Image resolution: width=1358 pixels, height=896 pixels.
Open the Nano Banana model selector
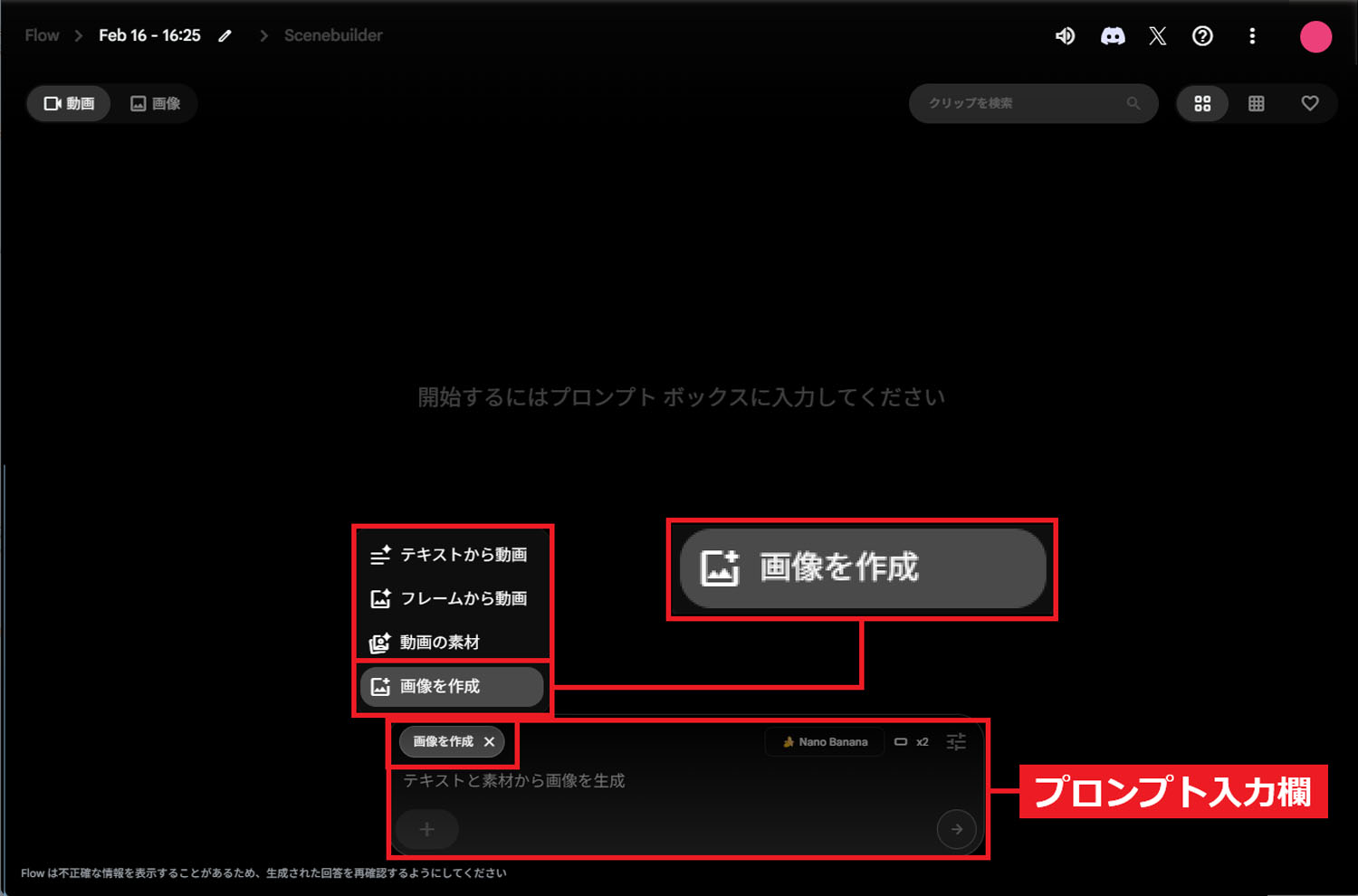[x=824, y=741]
